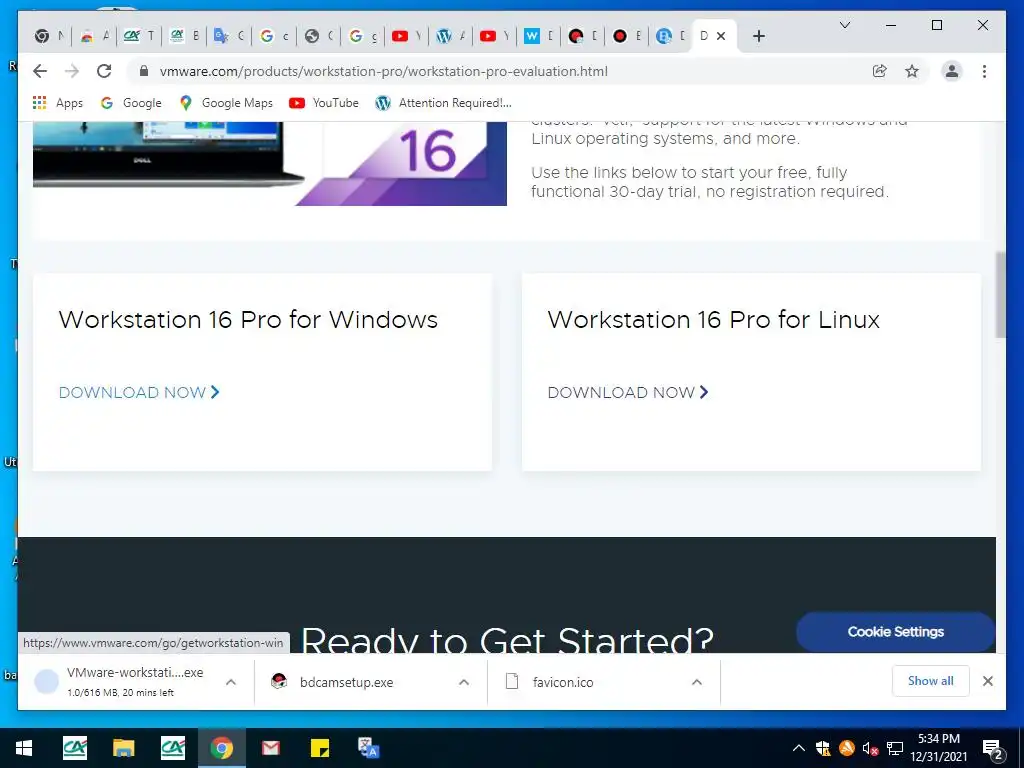
Task: Click the address bar URL
Action: tap(383, 71)
